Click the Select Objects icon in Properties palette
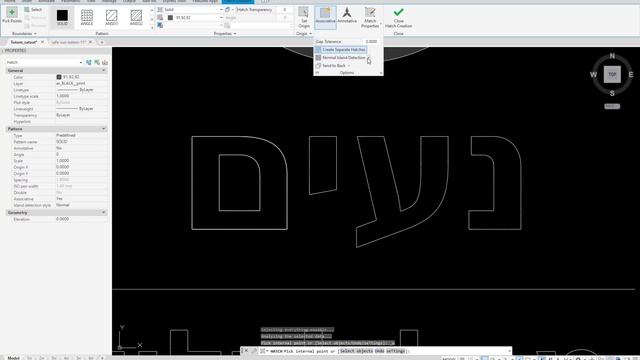This screenshot has height=360, width=640. pos(97,62)
